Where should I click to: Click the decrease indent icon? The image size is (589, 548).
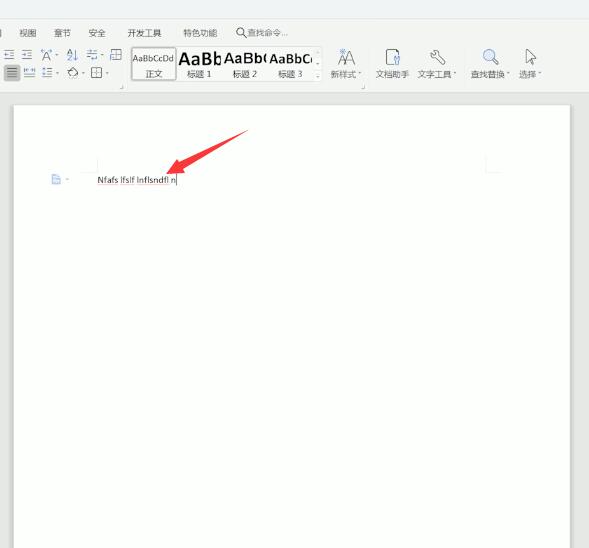[x=9, y=55]
